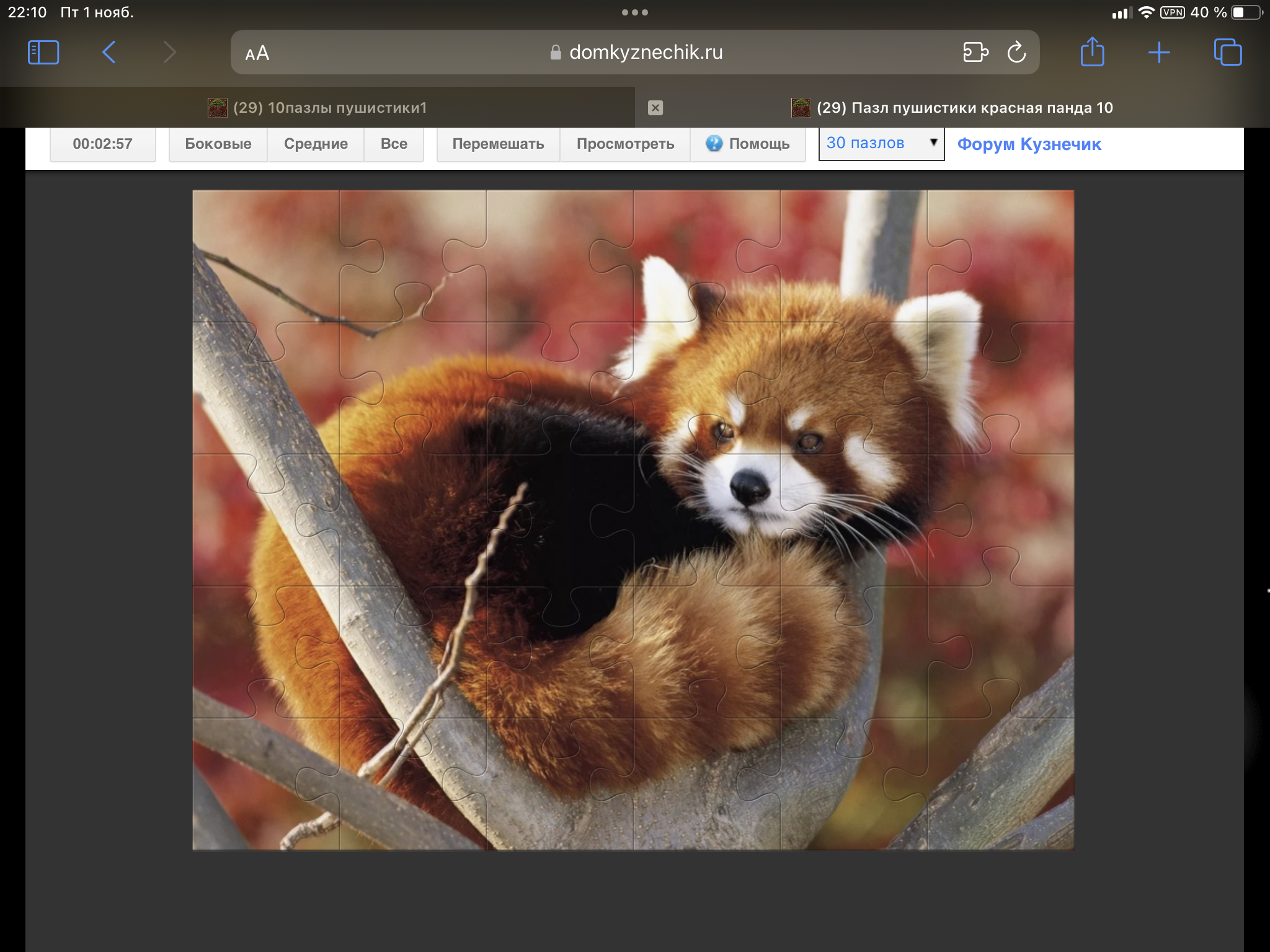Show Боковые edge pieces
Screen dimensions: 1270x952
(x=218, y=144)
